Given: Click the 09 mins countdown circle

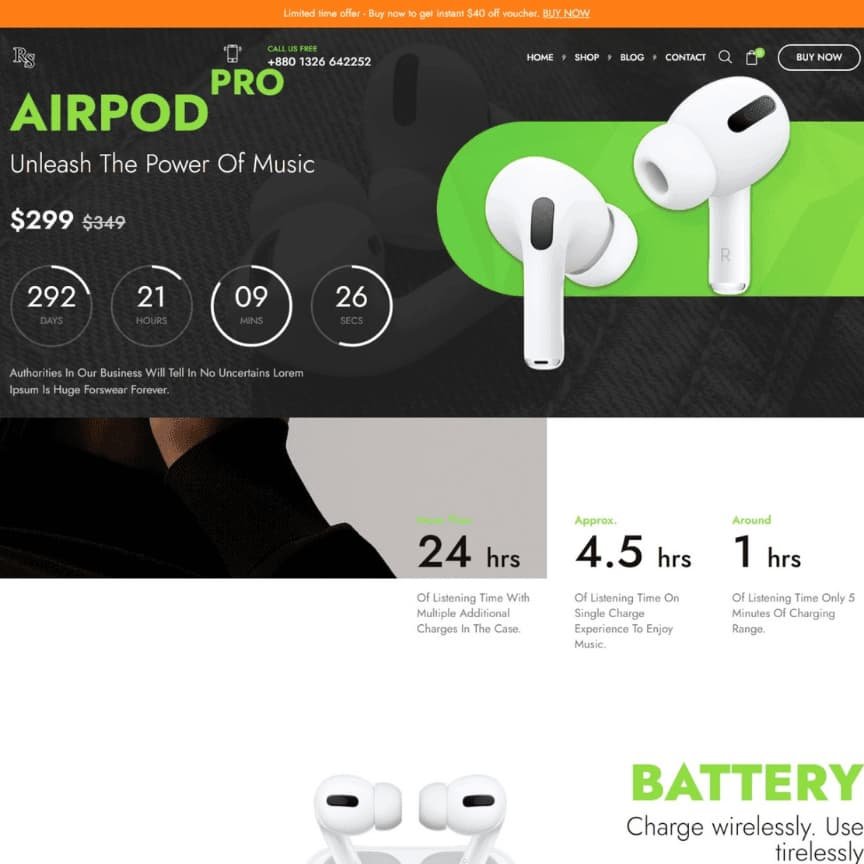Looking at the screenshot, I should pos(251,306).
